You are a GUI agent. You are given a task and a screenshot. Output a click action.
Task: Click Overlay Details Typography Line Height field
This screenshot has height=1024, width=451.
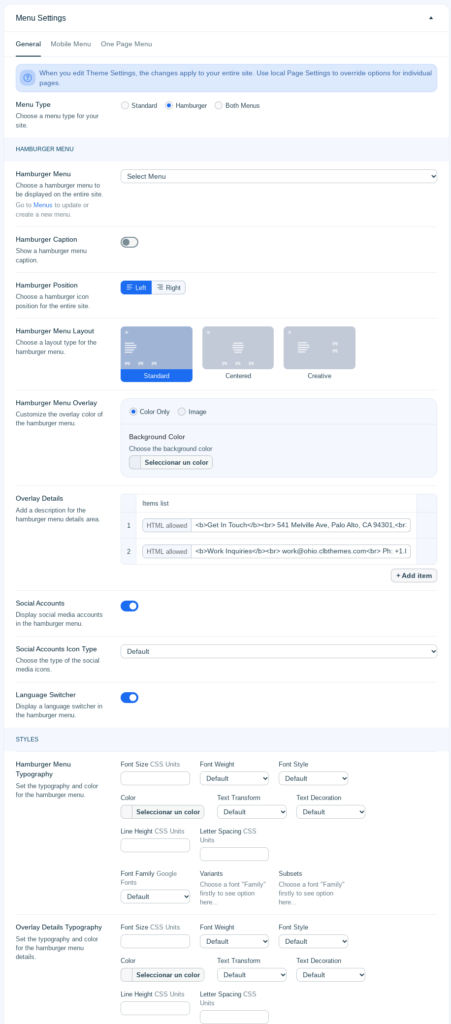tap(155, 1008)
